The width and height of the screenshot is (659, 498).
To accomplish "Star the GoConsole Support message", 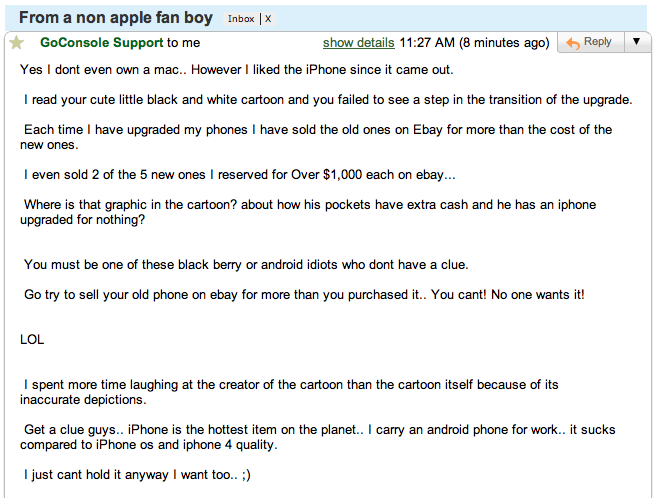I will coord(16,43).
